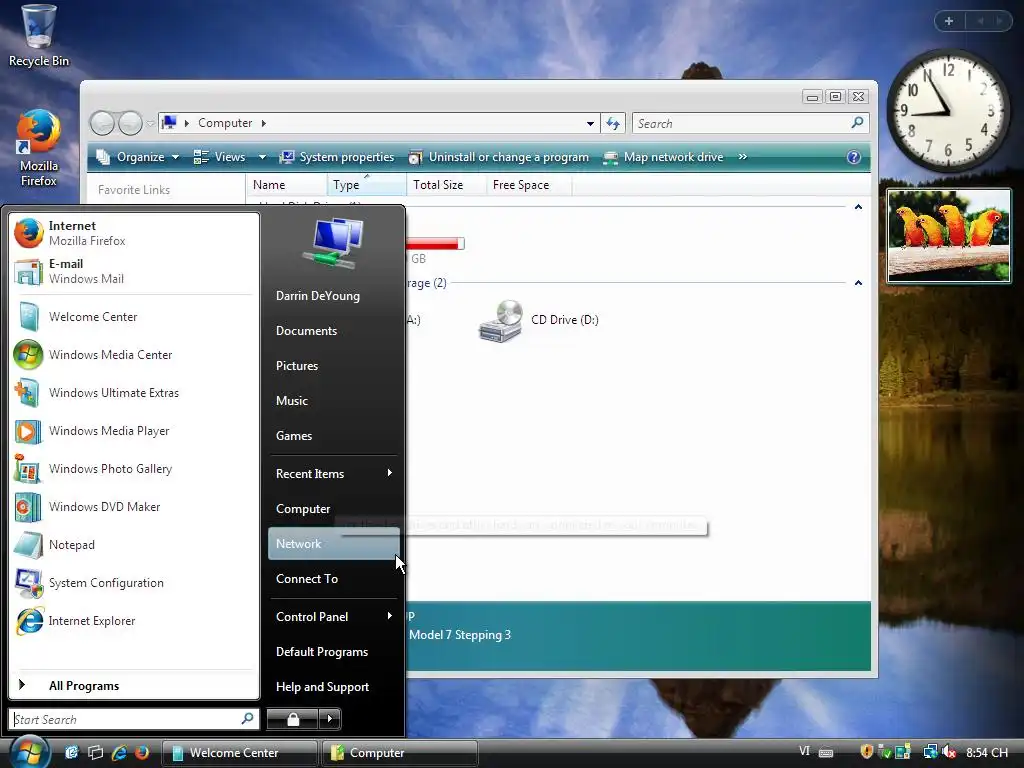
Task: Launch Windows DVD Maker
Action: click(x=134, y=507)
